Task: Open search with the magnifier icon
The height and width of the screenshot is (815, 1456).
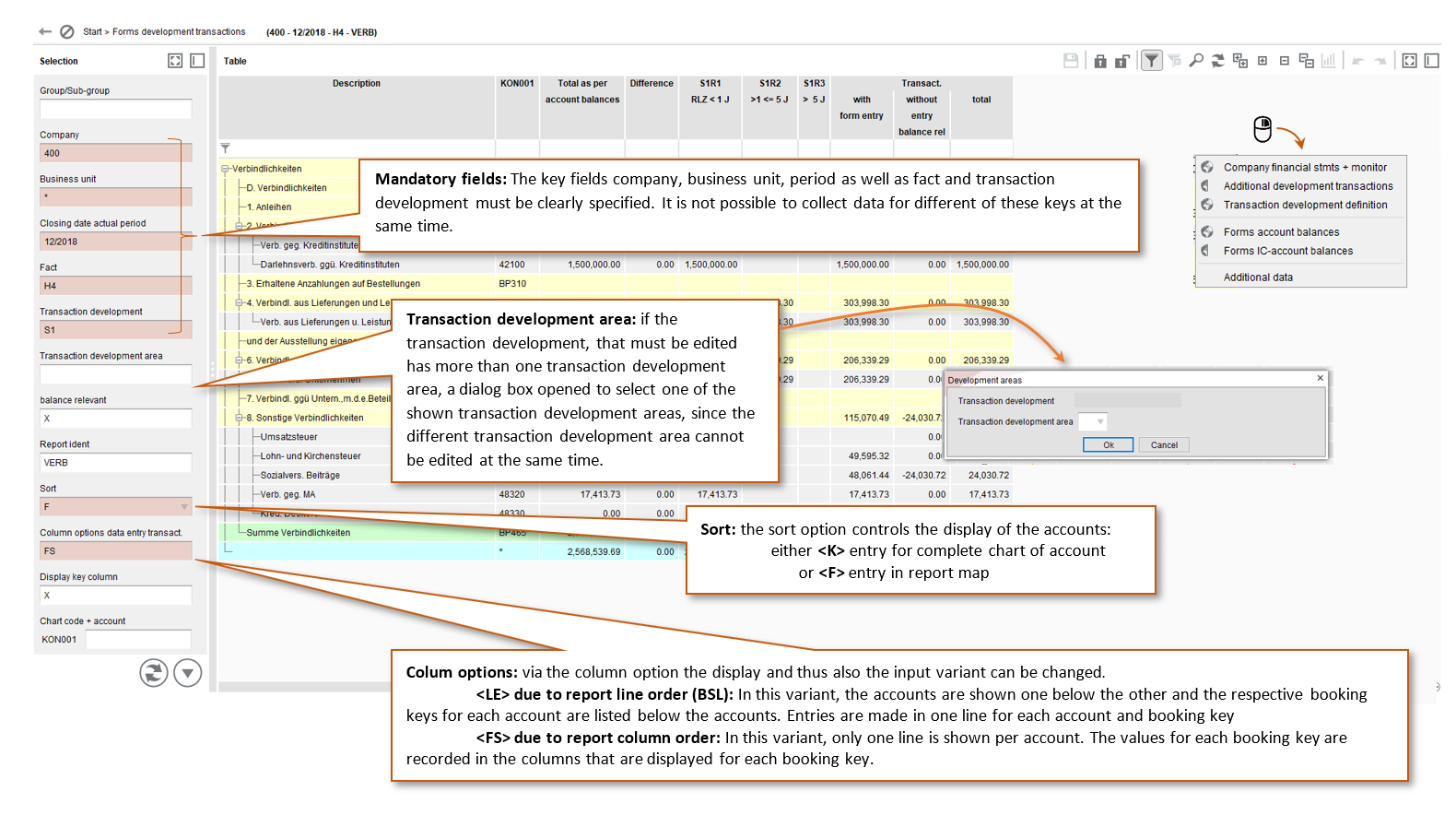Action: pos(1196,61)
